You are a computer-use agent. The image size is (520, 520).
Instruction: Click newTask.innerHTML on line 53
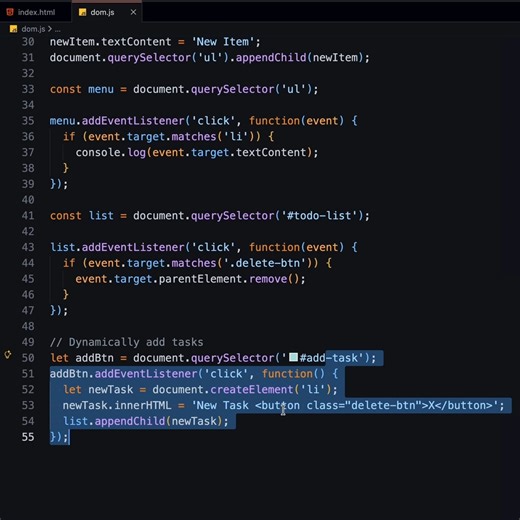[x=117, y=406]
